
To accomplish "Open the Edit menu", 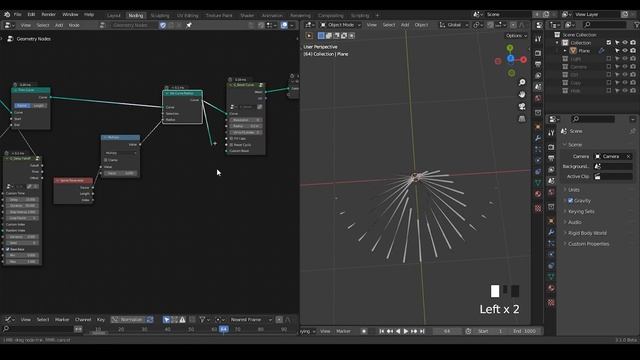I will point(31,14).
